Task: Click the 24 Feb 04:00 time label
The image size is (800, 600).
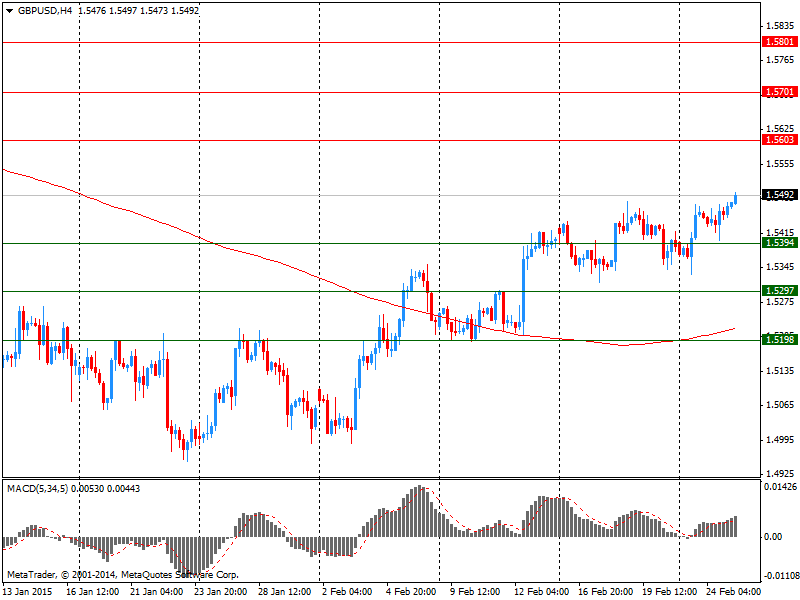Action: pyautogui.click(x=733, y=592)
